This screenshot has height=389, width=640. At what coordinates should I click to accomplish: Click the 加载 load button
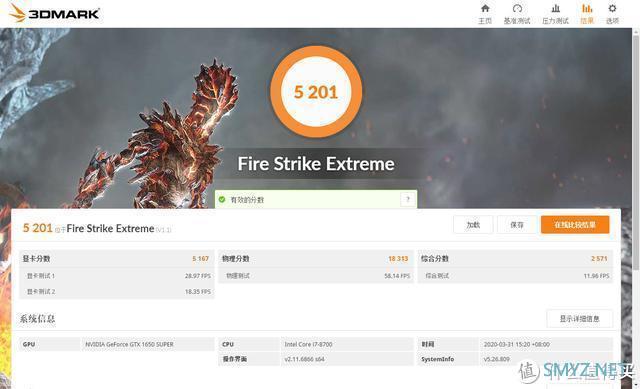473,225
